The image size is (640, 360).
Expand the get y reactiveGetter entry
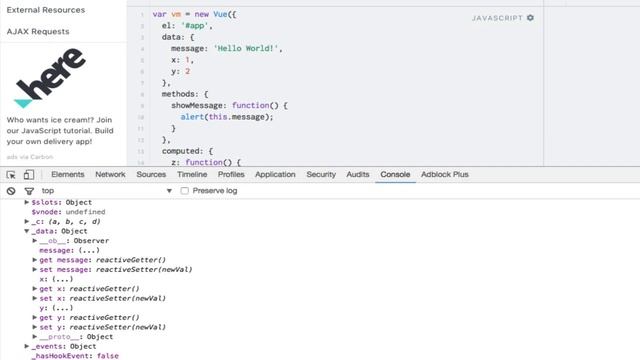pos(35,317)
